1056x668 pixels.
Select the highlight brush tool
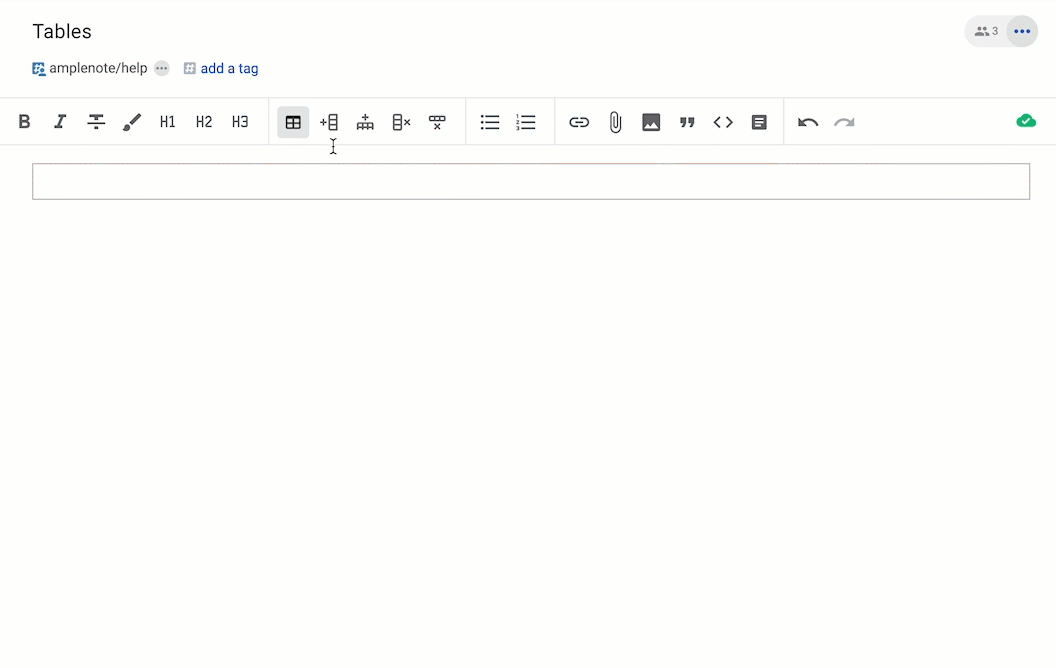point(132,122)
